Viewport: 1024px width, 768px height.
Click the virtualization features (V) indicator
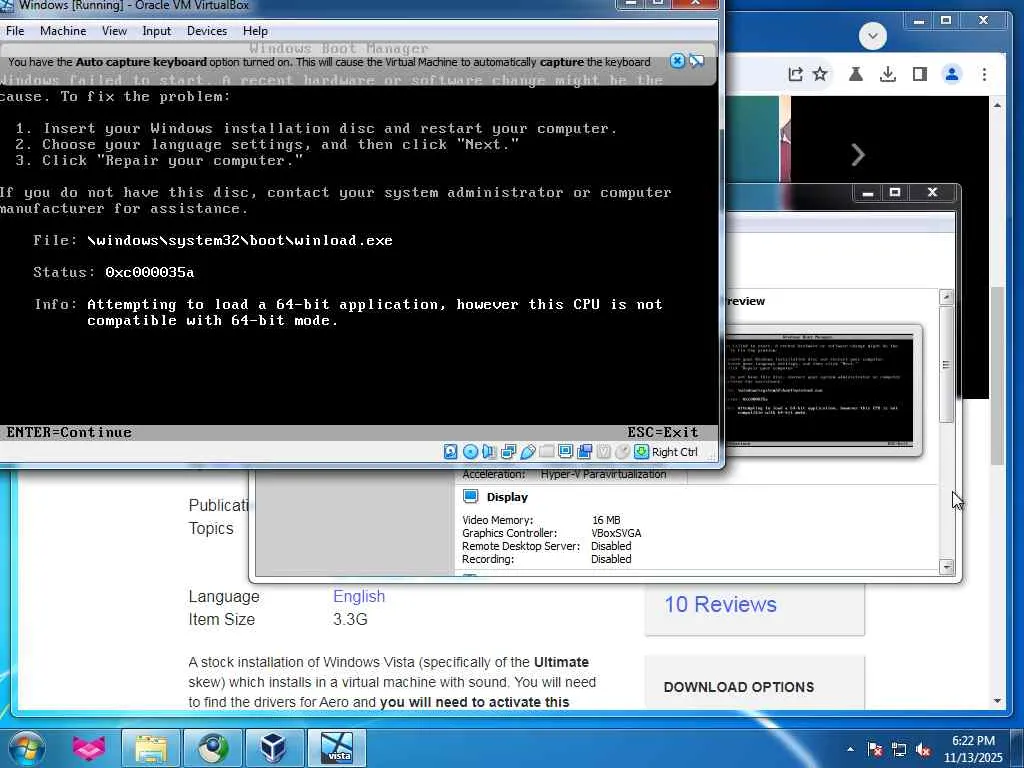coord(604,451)
